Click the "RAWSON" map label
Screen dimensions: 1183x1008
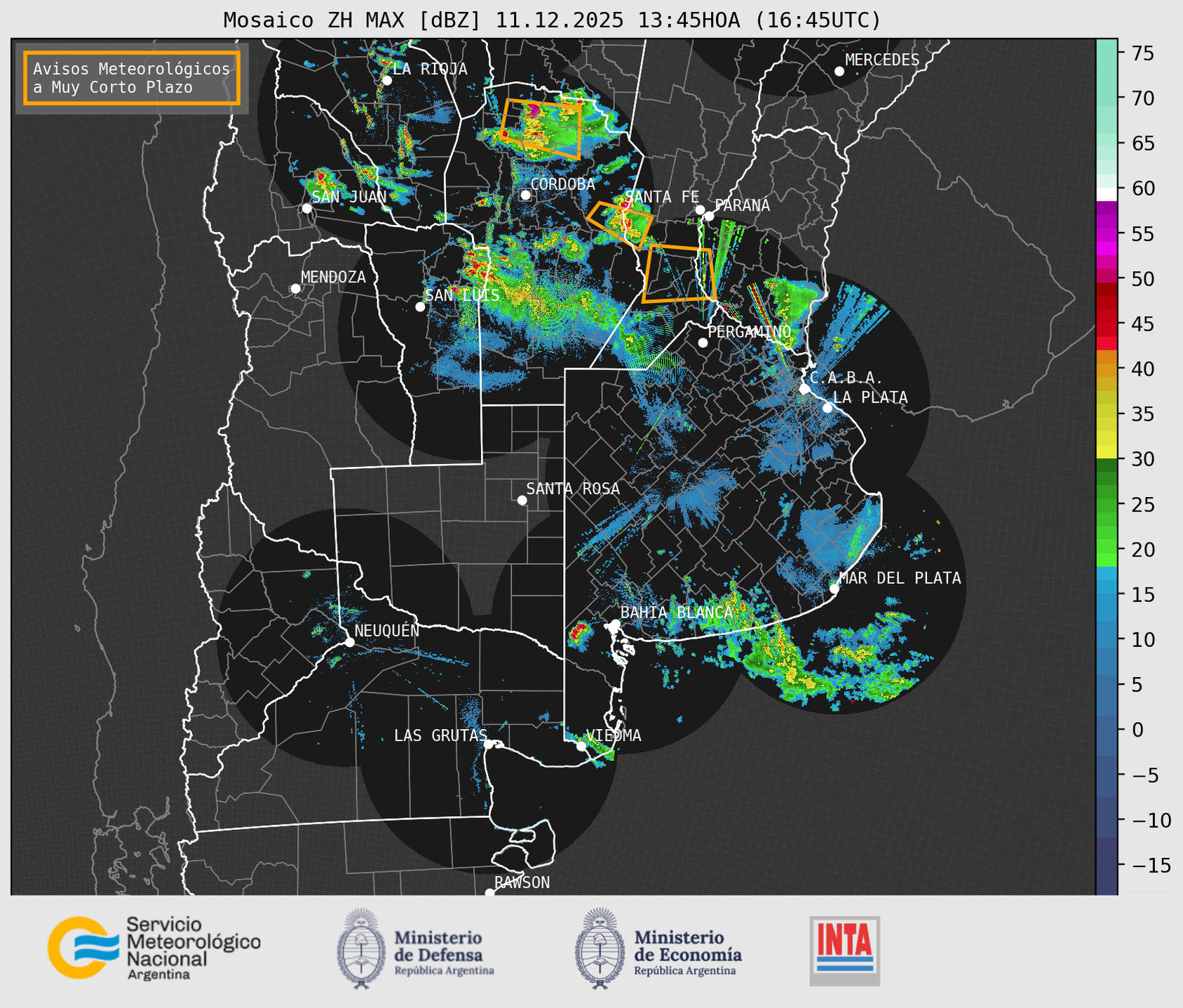(522, 883)
